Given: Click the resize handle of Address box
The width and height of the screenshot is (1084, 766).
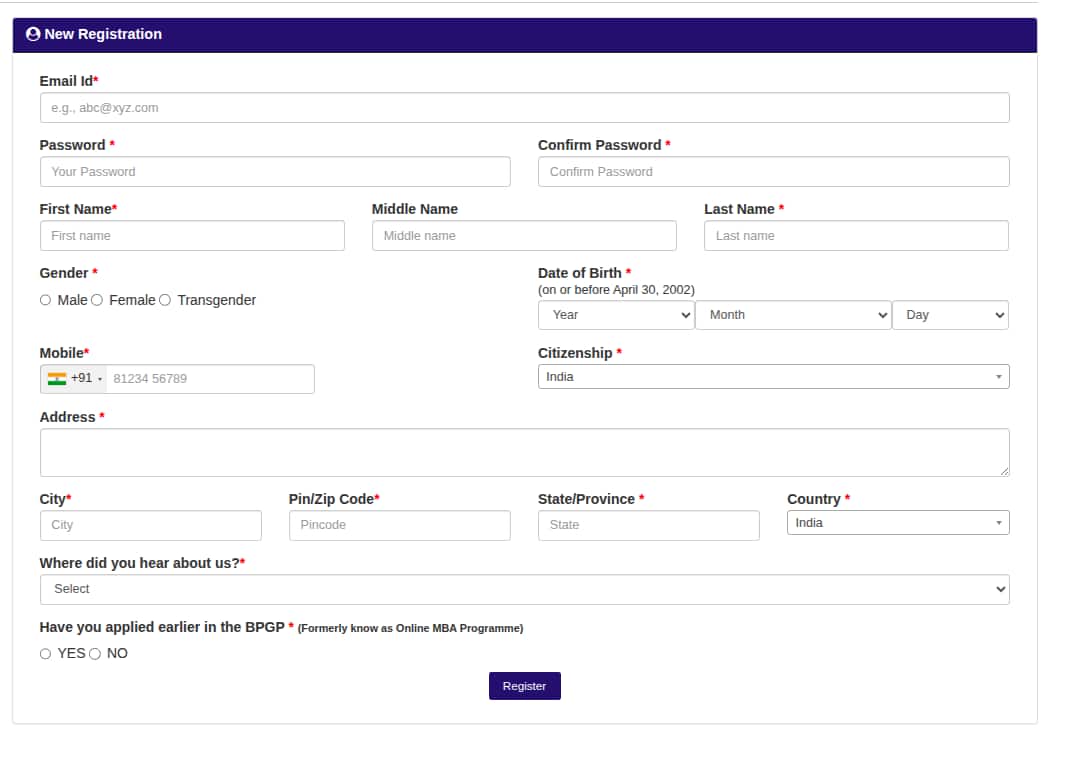Looking at the screenshot, I should [x=1003, y=470].
